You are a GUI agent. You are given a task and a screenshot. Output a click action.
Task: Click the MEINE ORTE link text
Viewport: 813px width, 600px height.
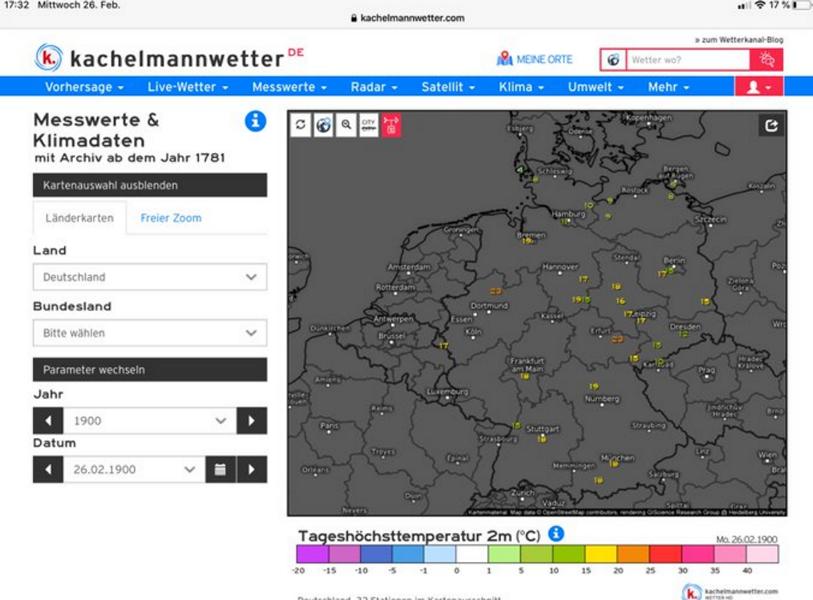pos(544,60)
